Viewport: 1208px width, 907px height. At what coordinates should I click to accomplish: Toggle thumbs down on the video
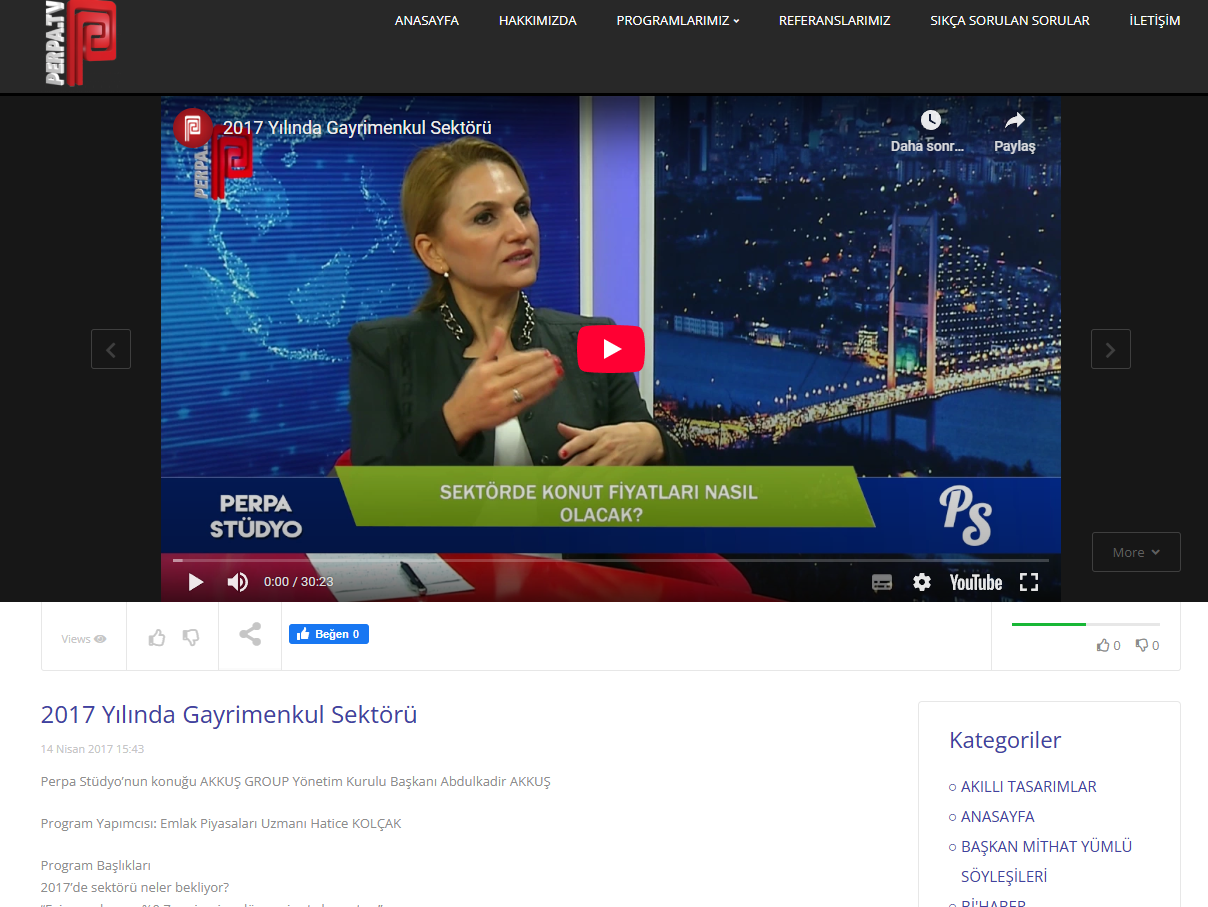point(191,637)
